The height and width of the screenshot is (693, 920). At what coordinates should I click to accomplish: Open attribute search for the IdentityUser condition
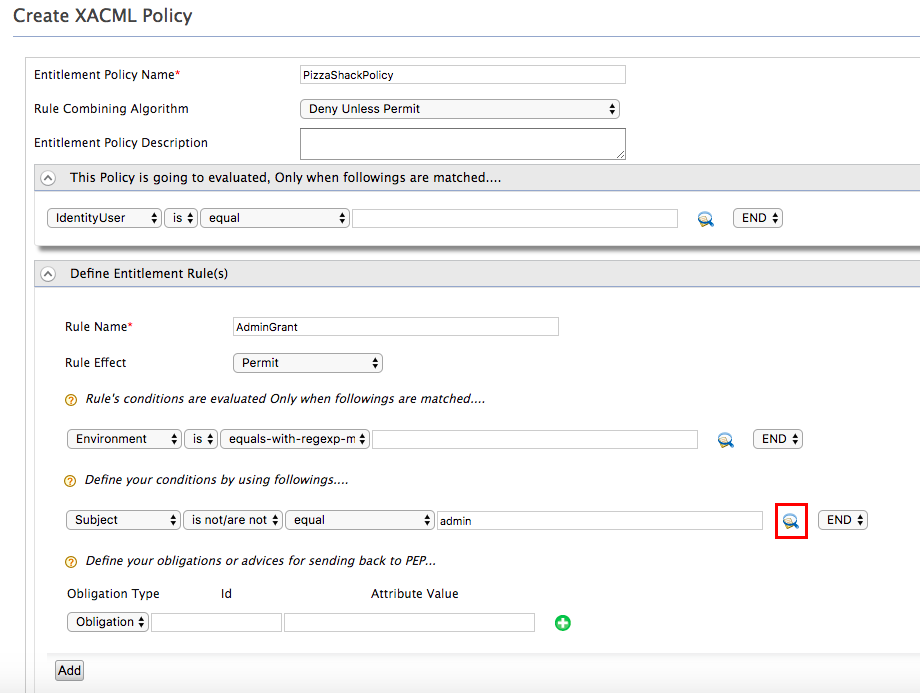tap(705, 218)
